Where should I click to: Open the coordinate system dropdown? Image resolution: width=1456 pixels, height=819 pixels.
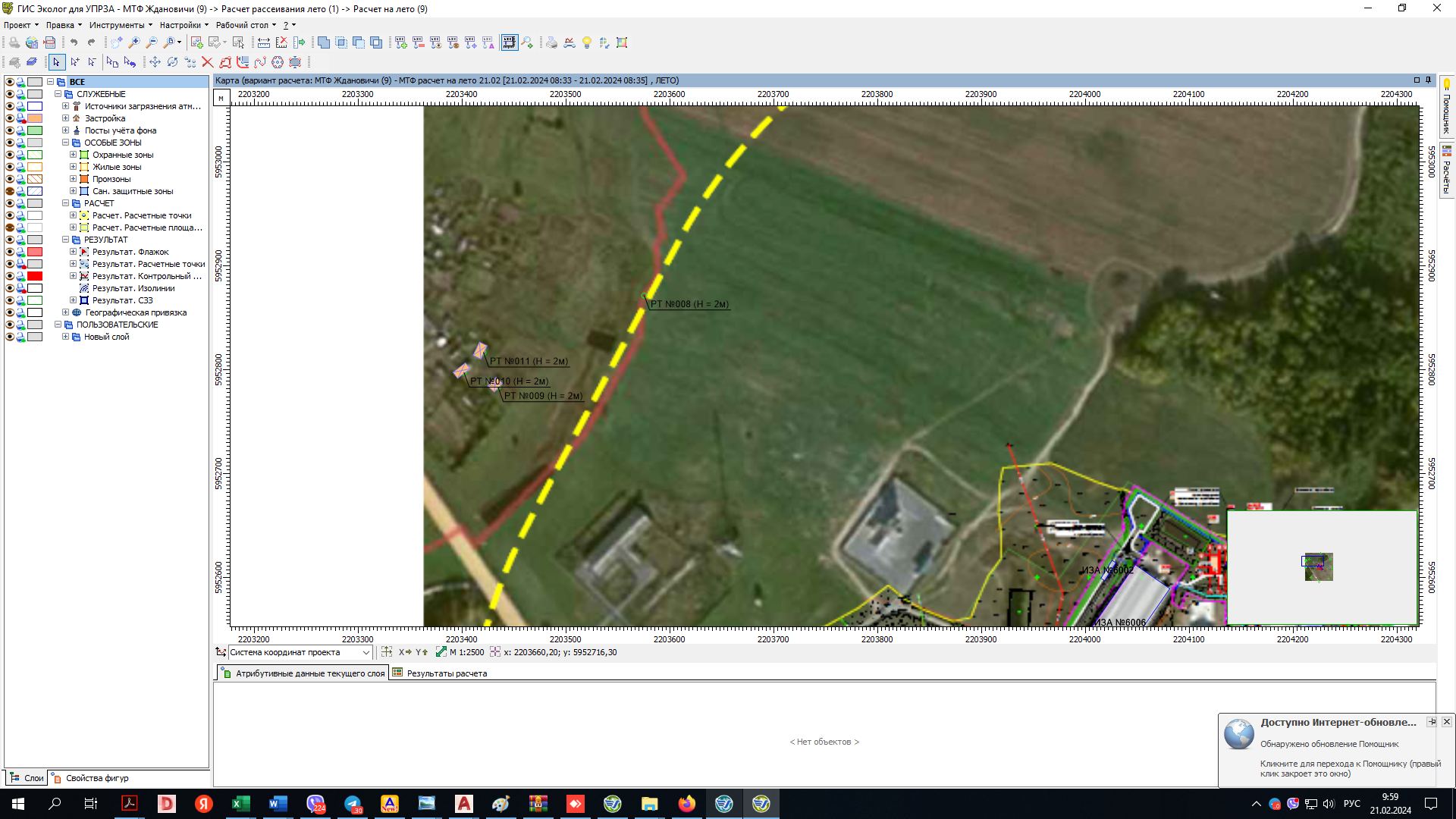pos(366,652)
